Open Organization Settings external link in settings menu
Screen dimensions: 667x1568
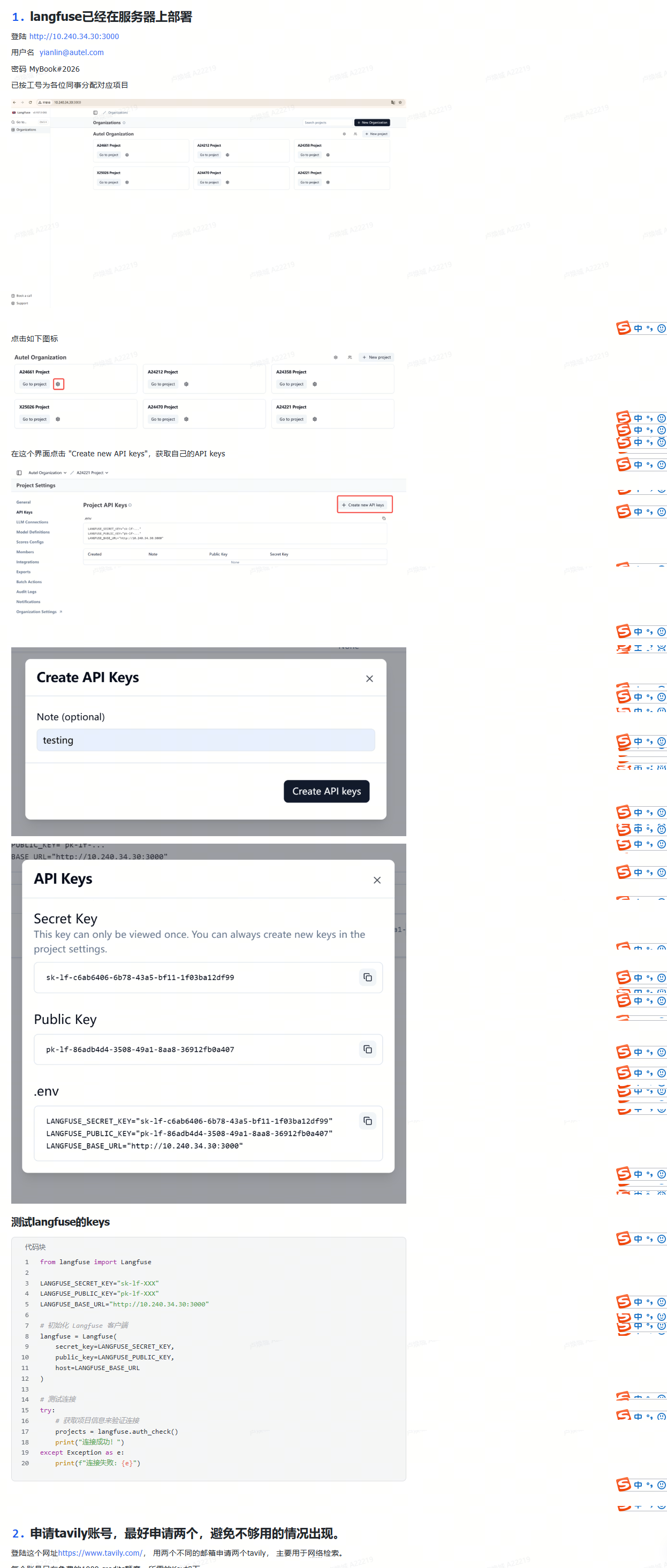click(x=39, y=611)
